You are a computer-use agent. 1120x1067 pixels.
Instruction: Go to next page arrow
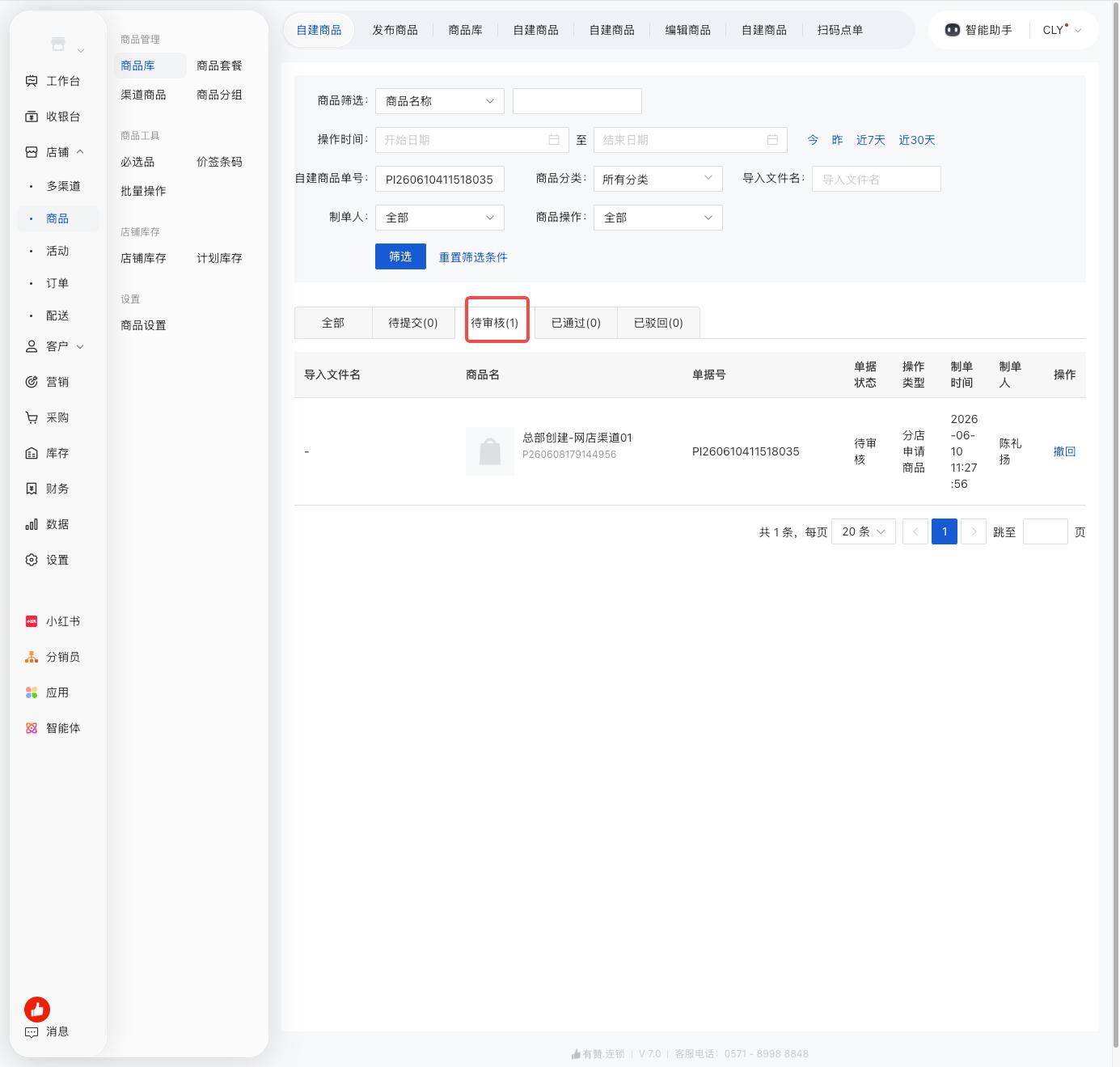pos(974,531)
